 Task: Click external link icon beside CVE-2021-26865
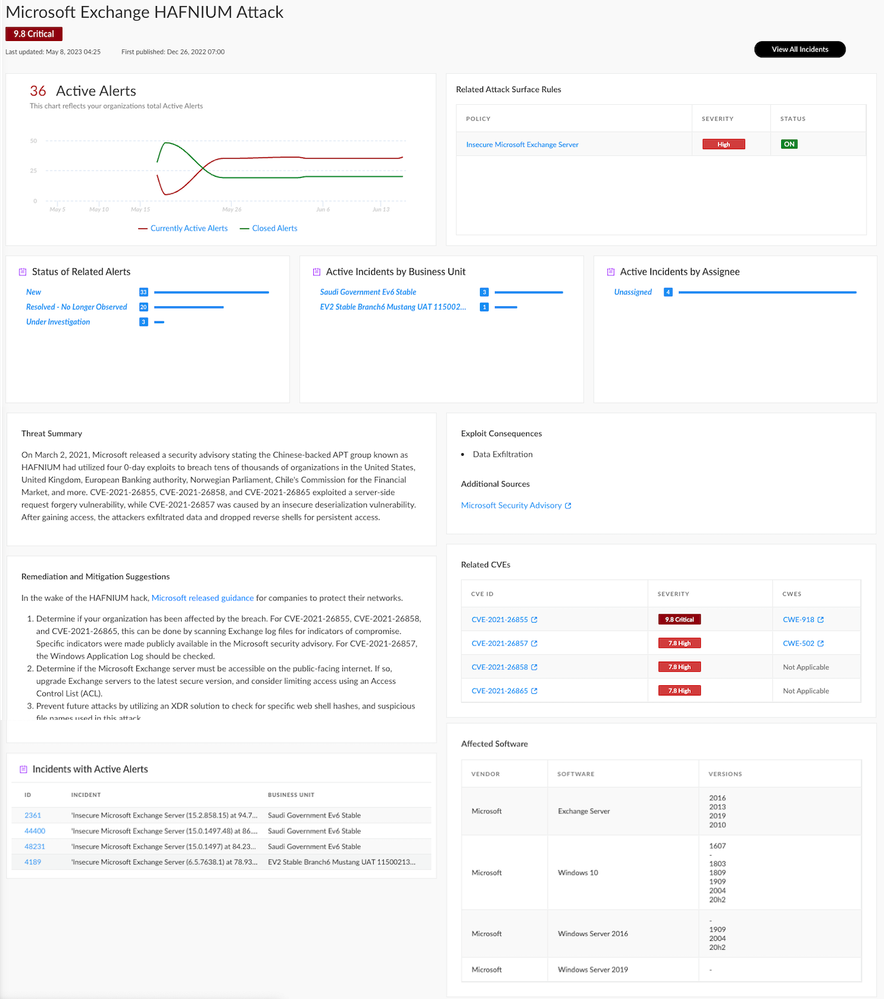[534, 691]
